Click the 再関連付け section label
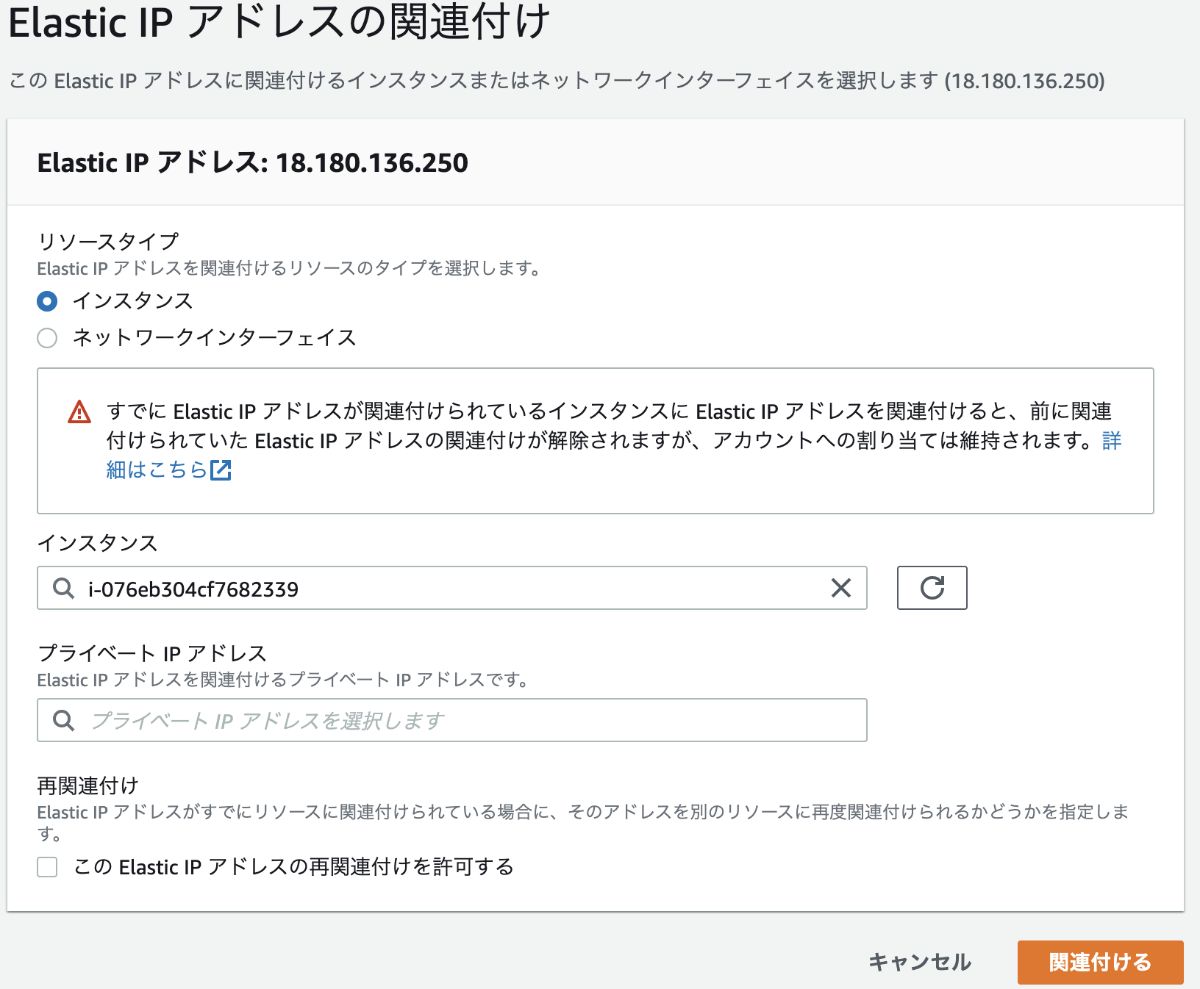 click(86, 785)
